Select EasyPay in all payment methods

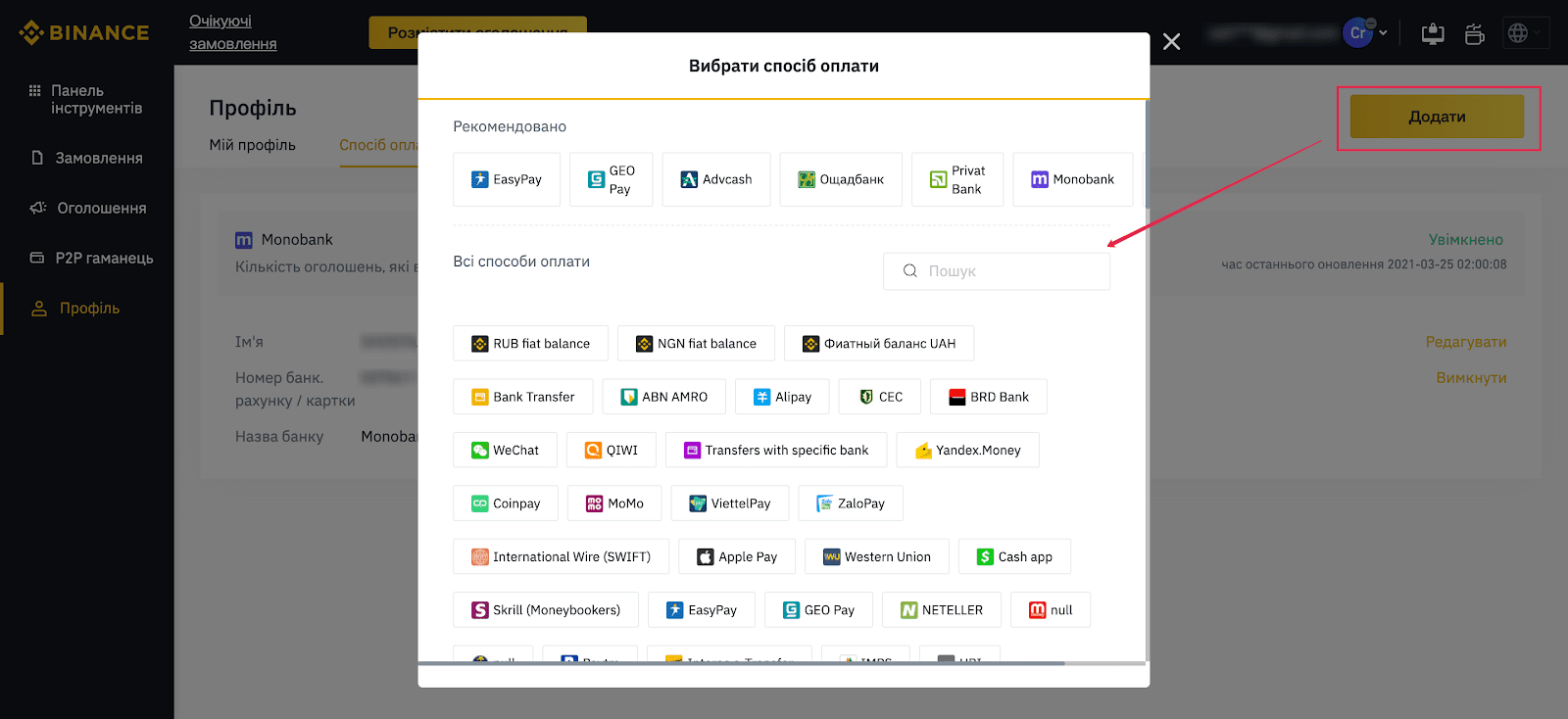[x=702, y=610]
